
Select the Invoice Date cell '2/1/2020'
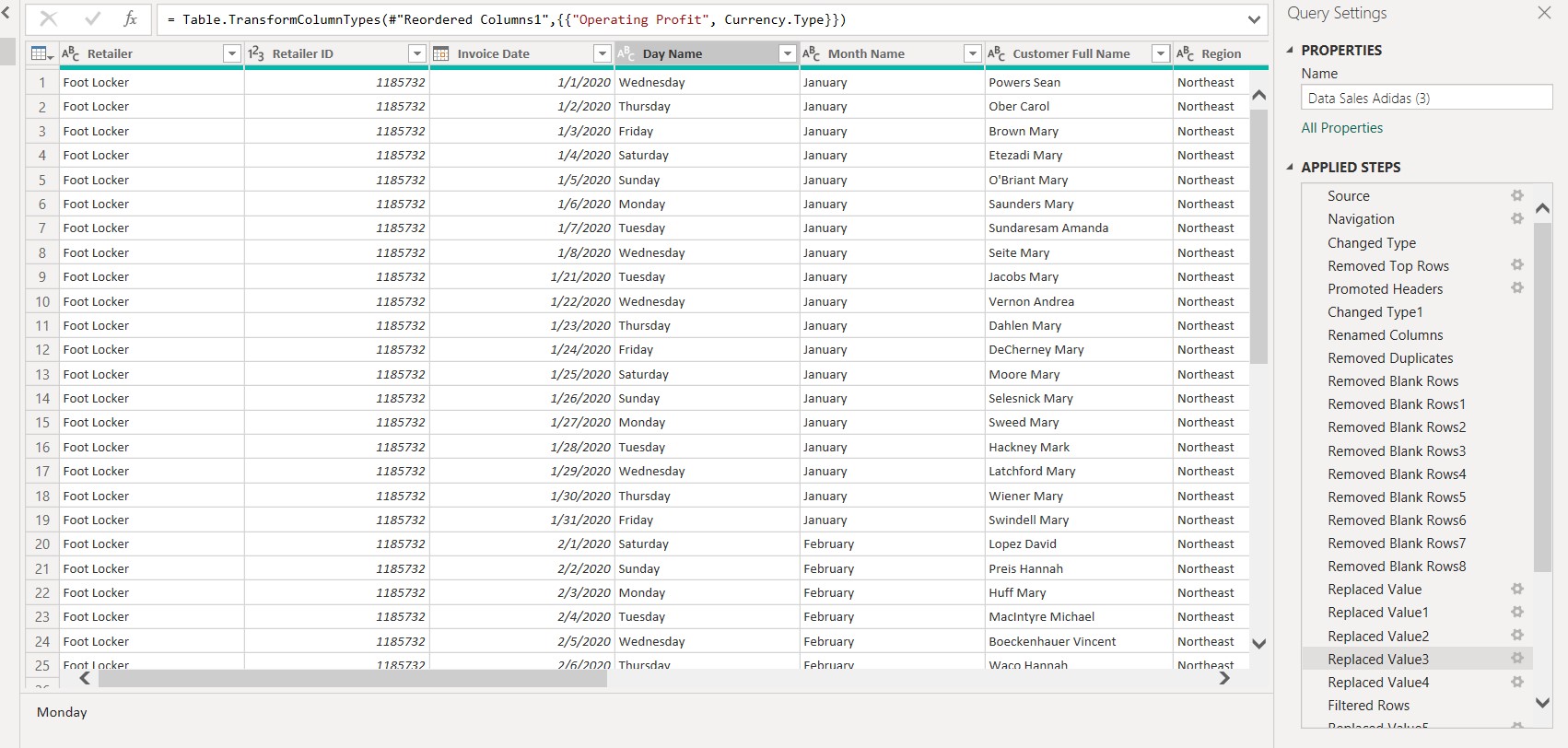click(x=521, y=544)
